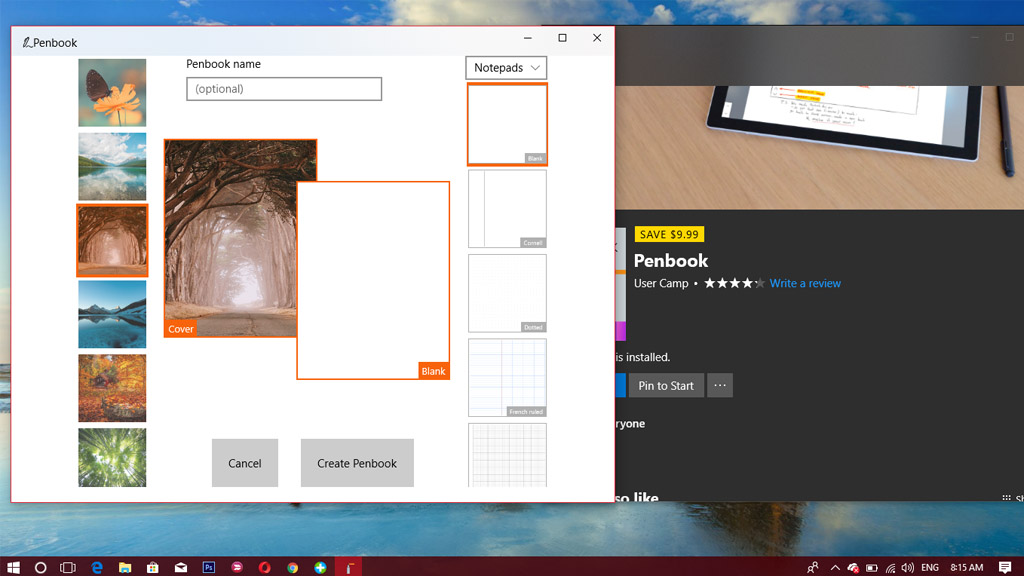Select the cloudy mountain lake cover thumbnail
The width and height of the screenshot is (1024, 576).
(x=112, y=167)
